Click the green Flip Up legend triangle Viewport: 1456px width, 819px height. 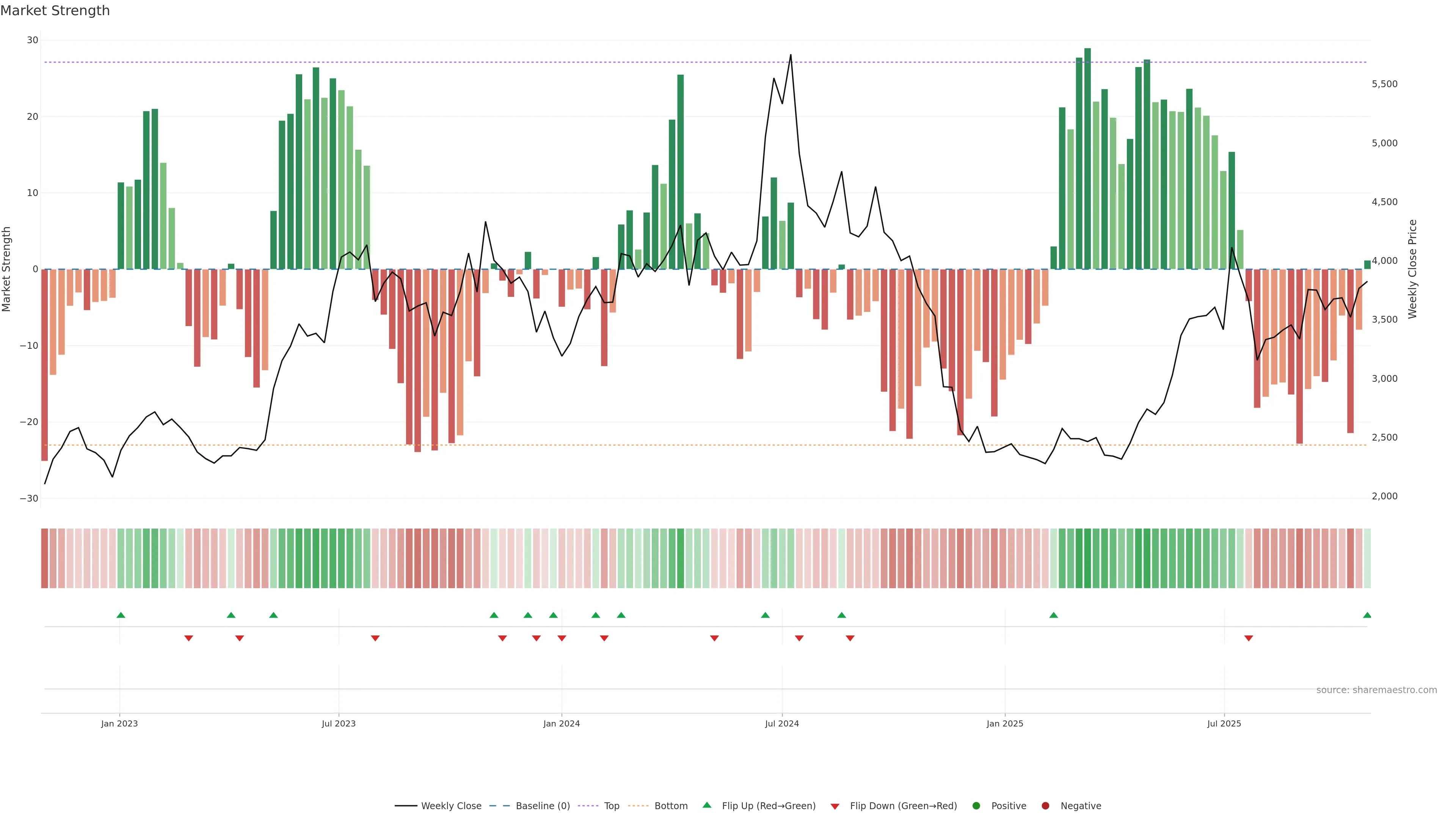tap(706, 805)
